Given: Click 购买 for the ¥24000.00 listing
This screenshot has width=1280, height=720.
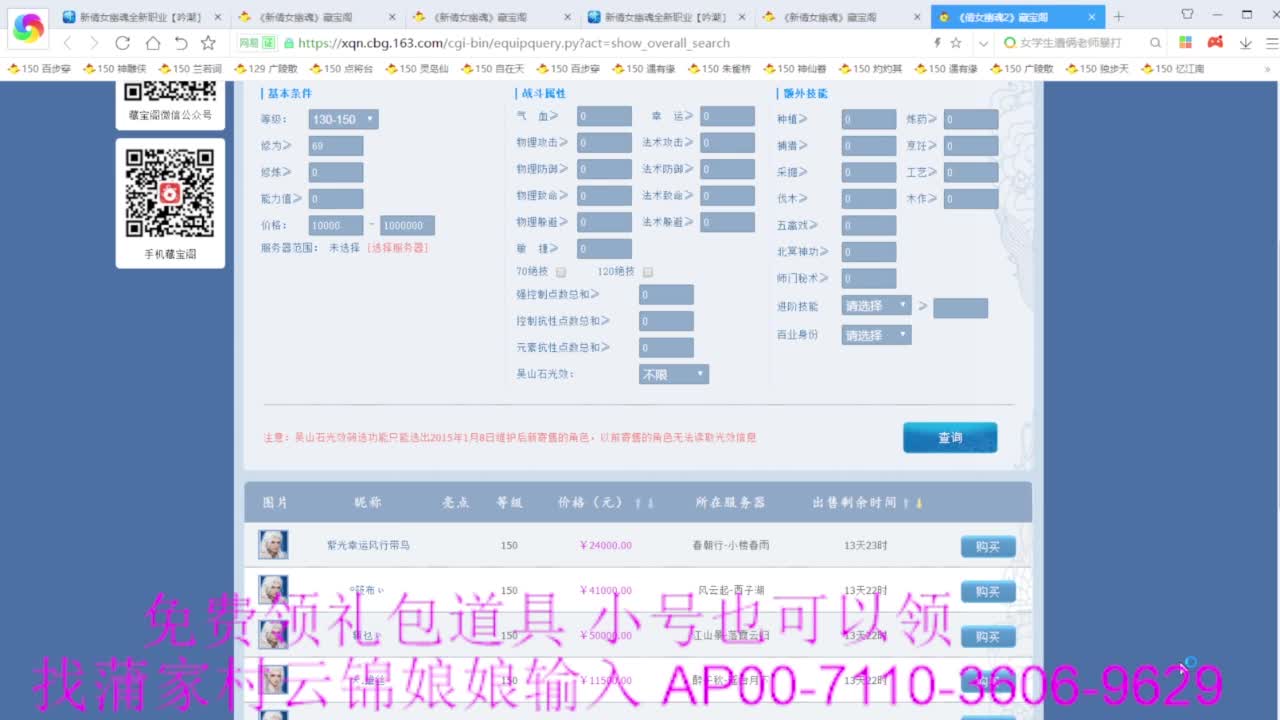Looking at the screenshot, I should [x=988, y=546].
